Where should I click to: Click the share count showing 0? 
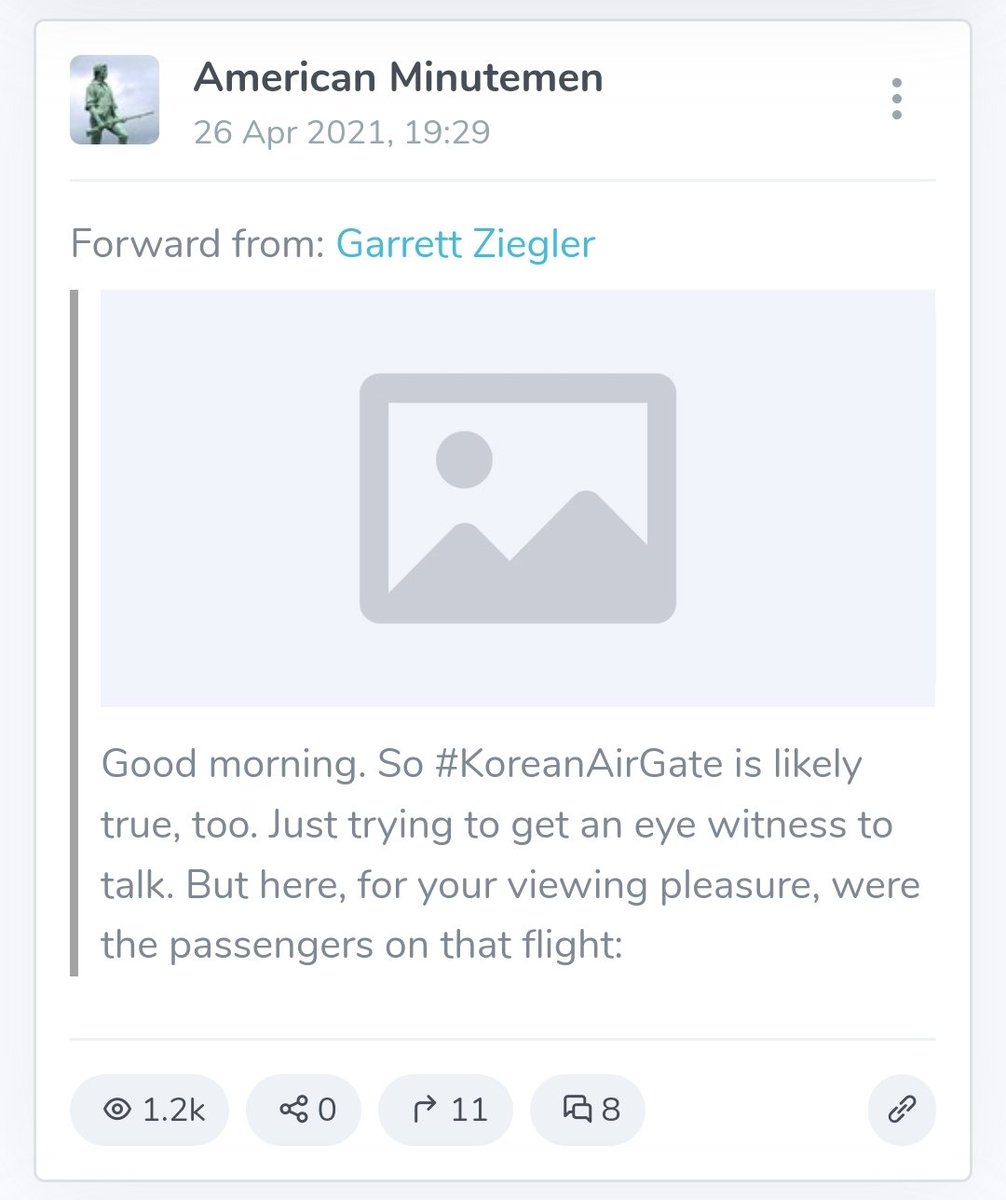(x=326, y=1109)
